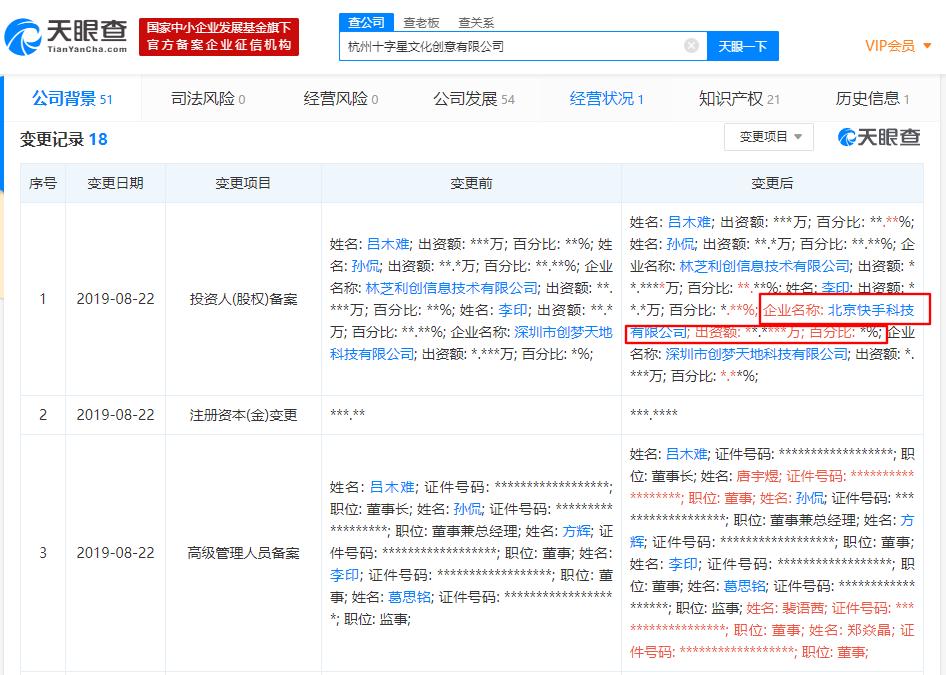Open 孙侃 link in row 1 变更前
Image resolution: width=946 pixels, height=675 pixels.
[x=366, y=266]
